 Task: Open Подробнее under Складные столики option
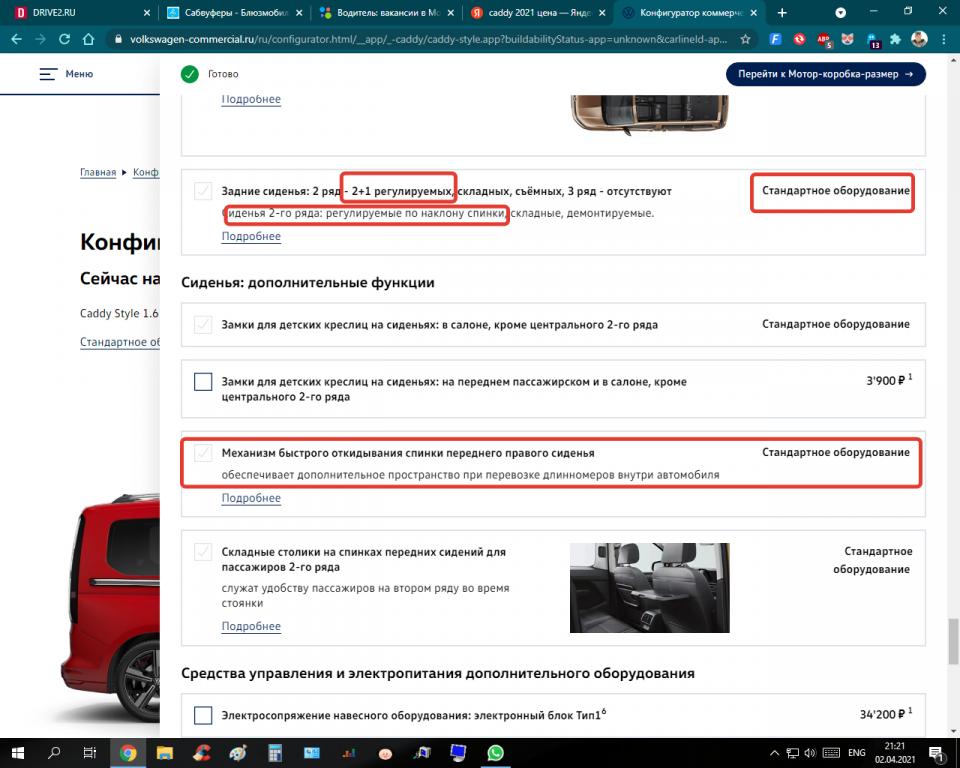click(251, 626)
